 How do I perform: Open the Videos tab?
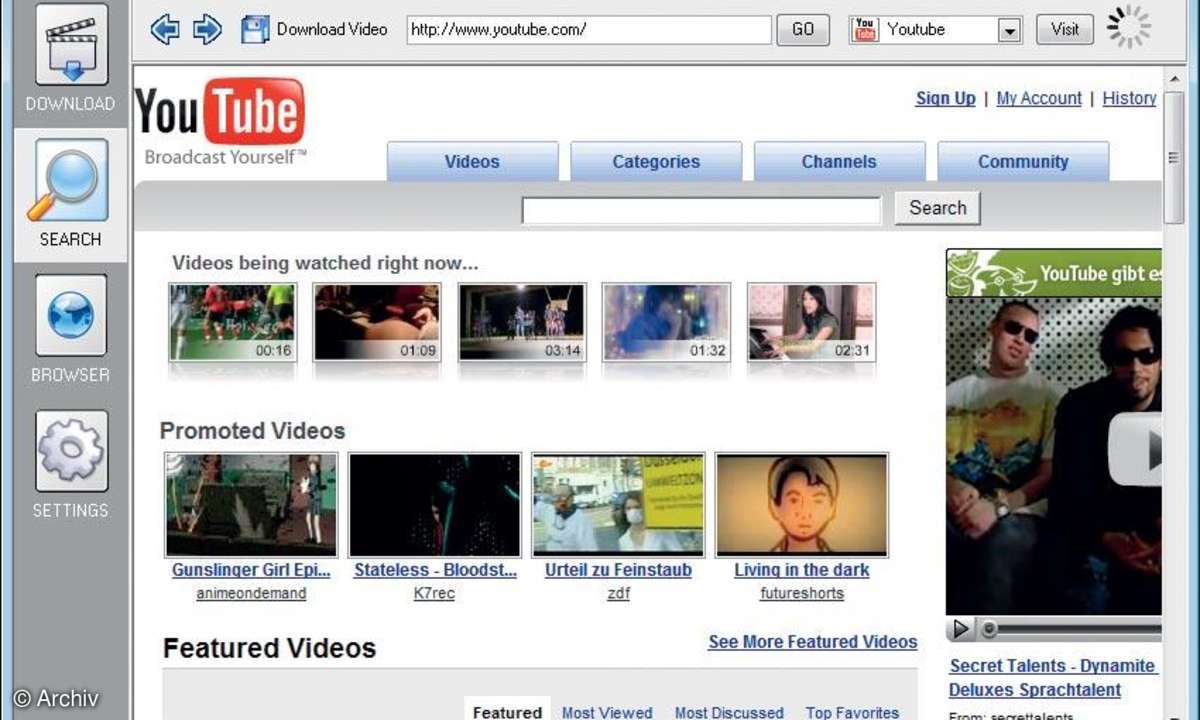coord(472,161)
